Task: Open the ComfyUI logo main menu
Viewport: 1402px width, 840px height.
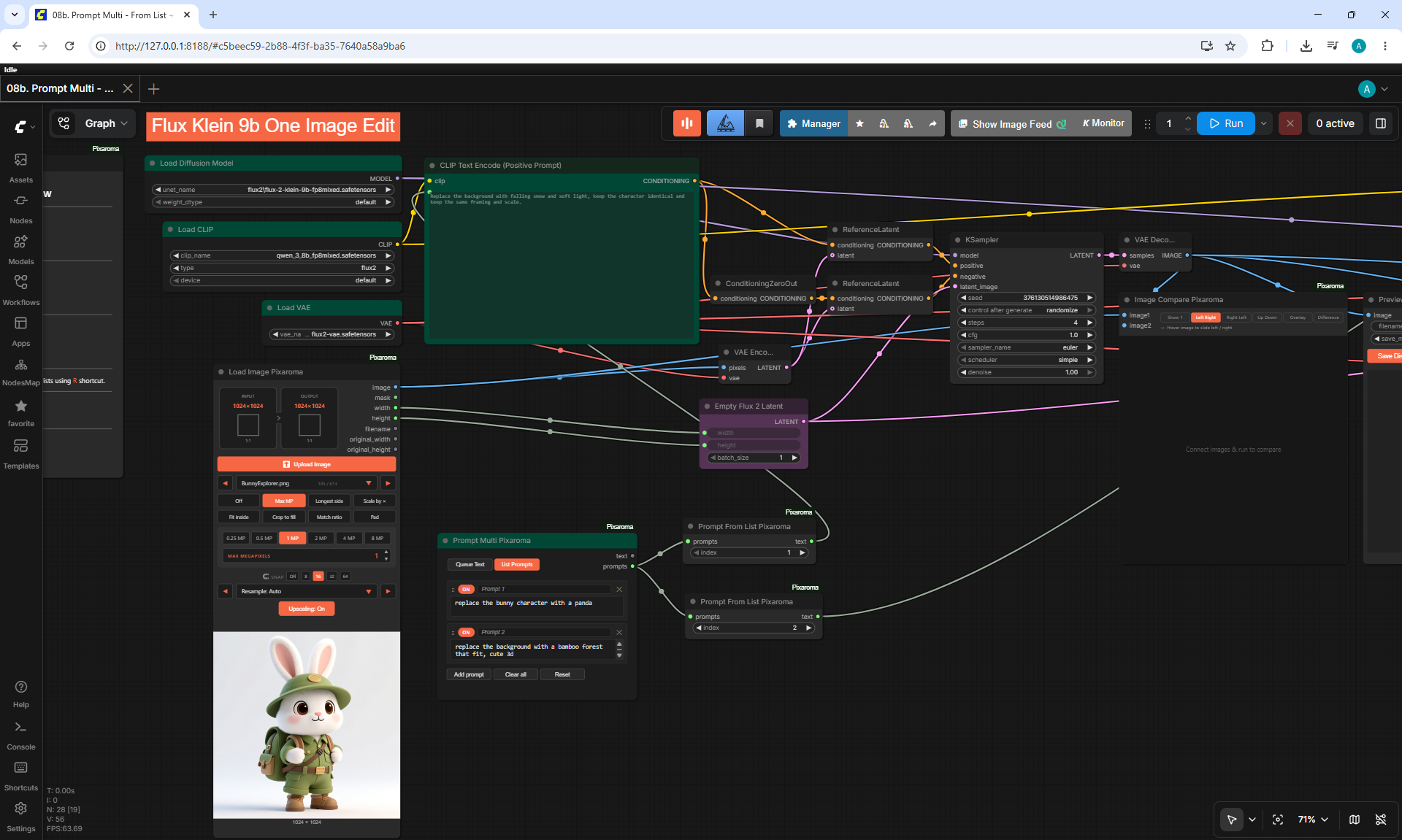Action: click(x=23, y=126)
